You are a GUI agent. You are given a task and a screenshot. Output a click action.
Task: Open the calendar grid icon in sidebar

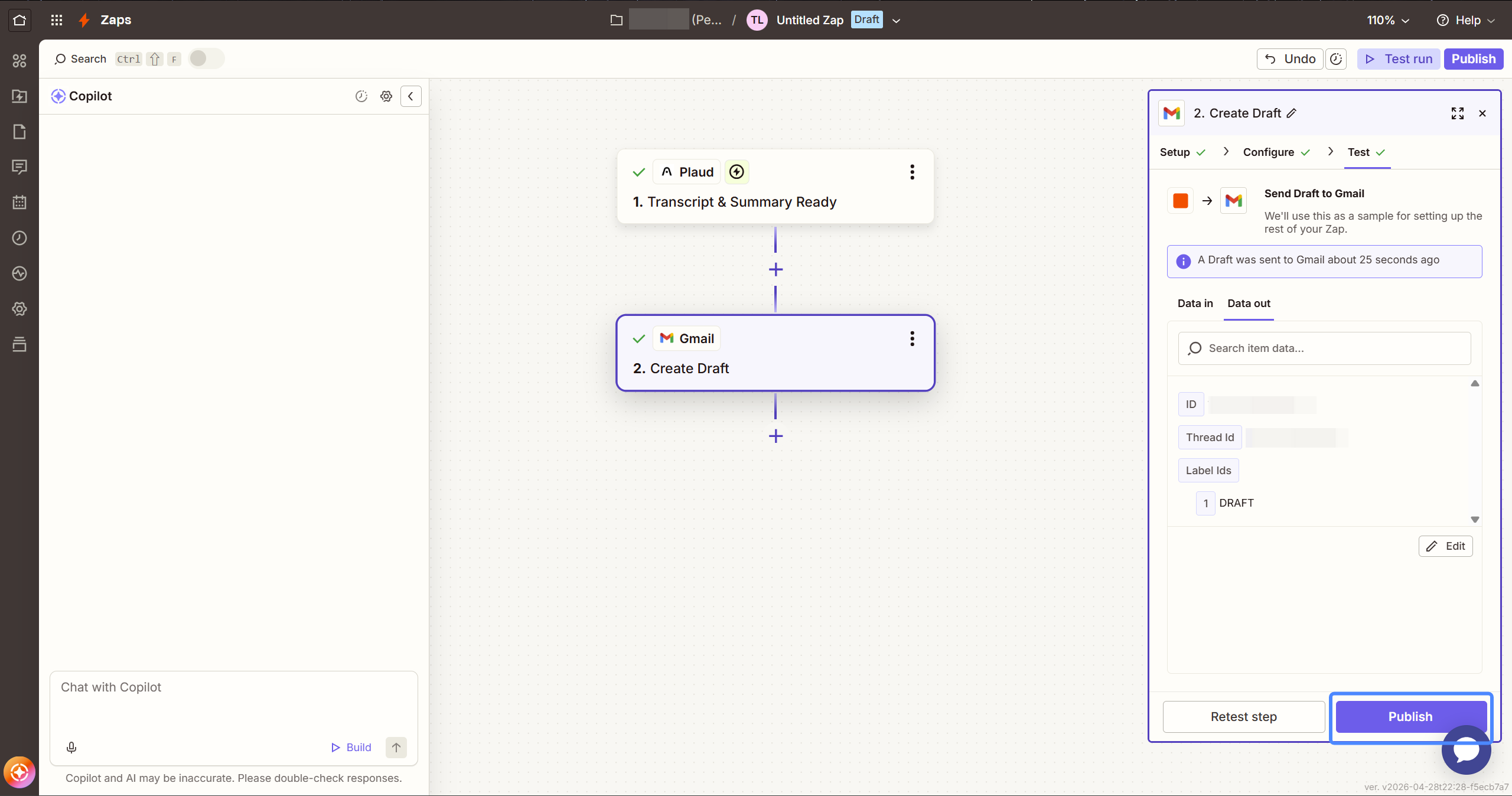click(19, 203)
